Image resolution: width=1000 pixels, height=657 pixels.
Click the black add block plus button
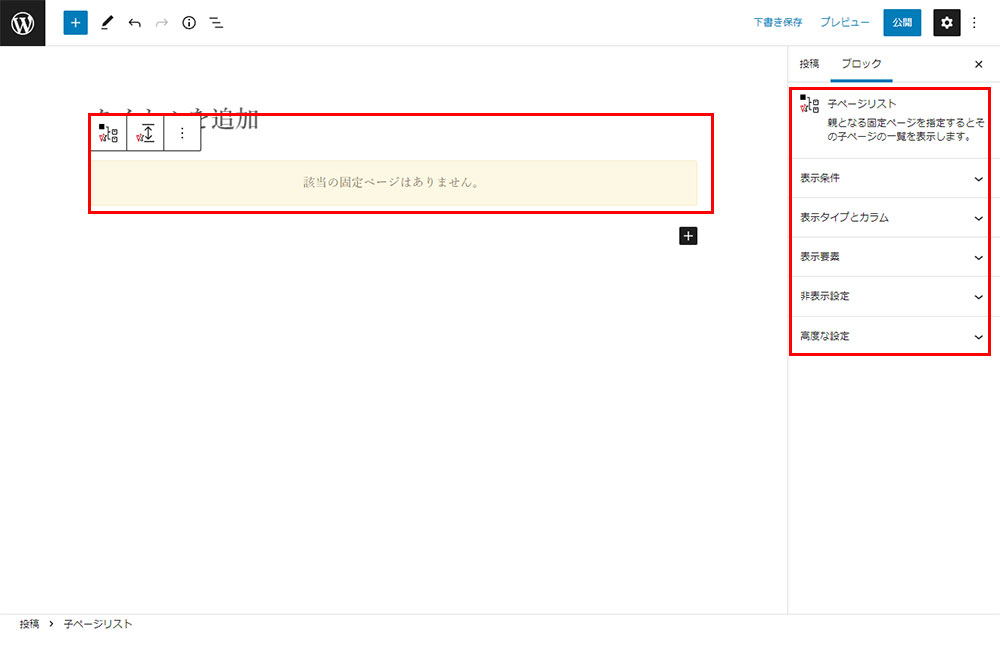click(x=688, y=236)
